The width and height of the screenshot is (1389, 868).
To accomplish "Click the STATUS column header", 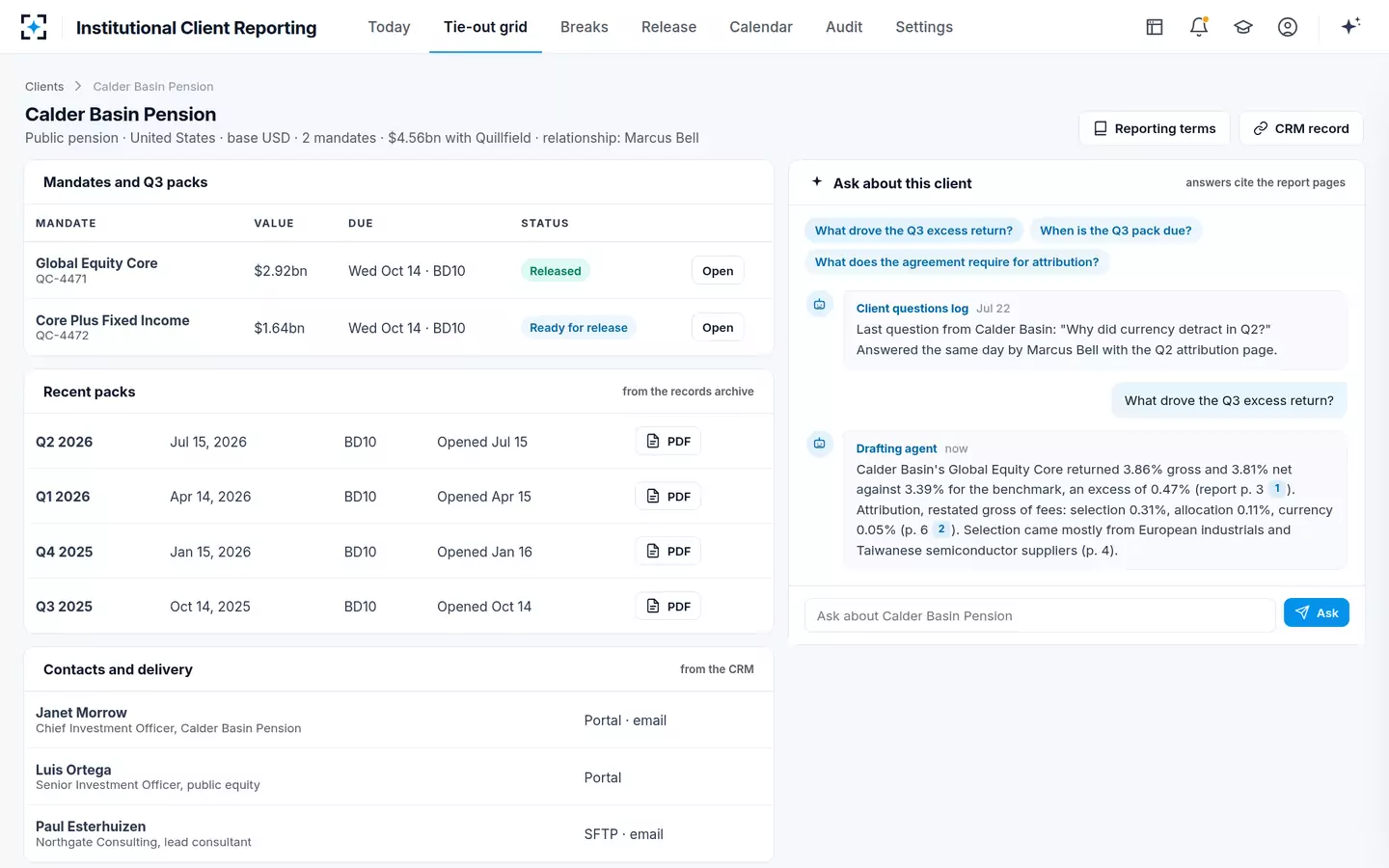I will 545,223.
